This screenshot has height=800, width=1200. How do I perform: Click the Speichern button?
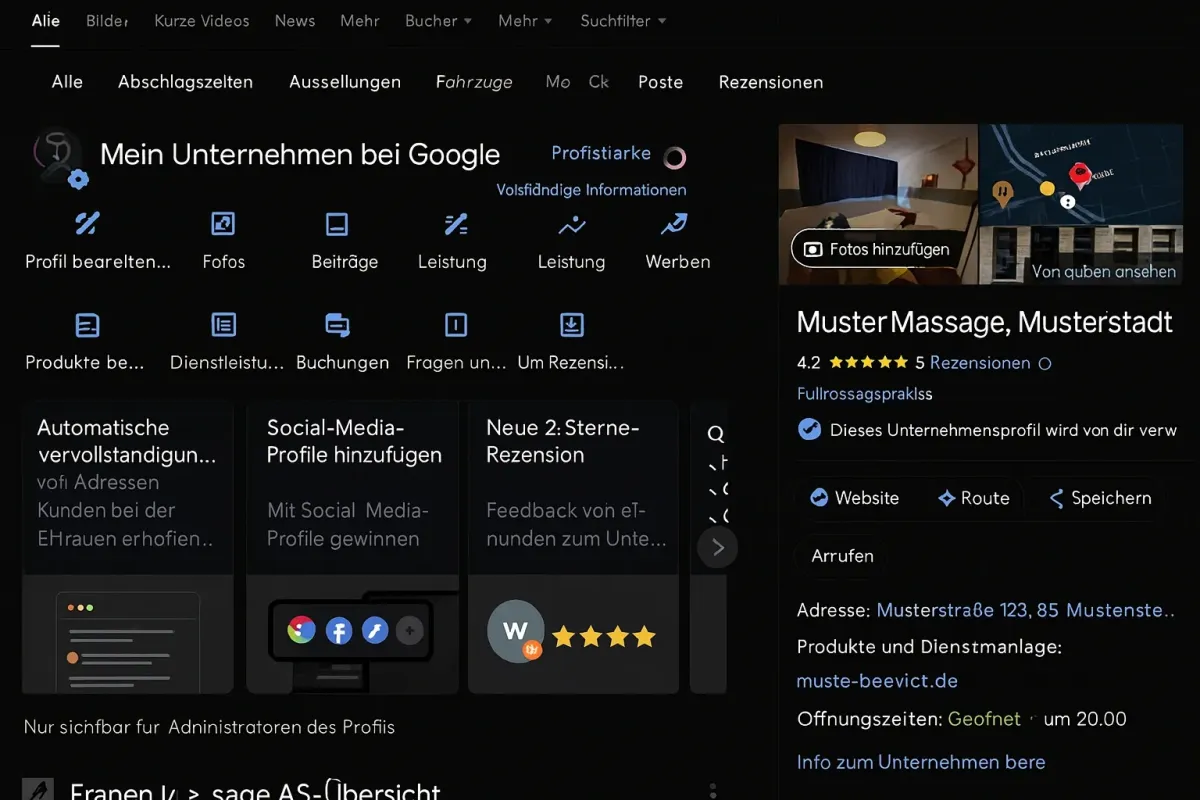tap(1098, 498)
